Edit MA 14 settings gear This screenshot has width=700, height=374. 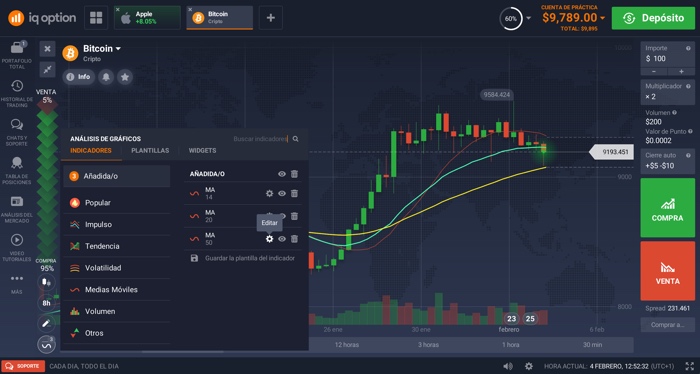tap(269, 193)
